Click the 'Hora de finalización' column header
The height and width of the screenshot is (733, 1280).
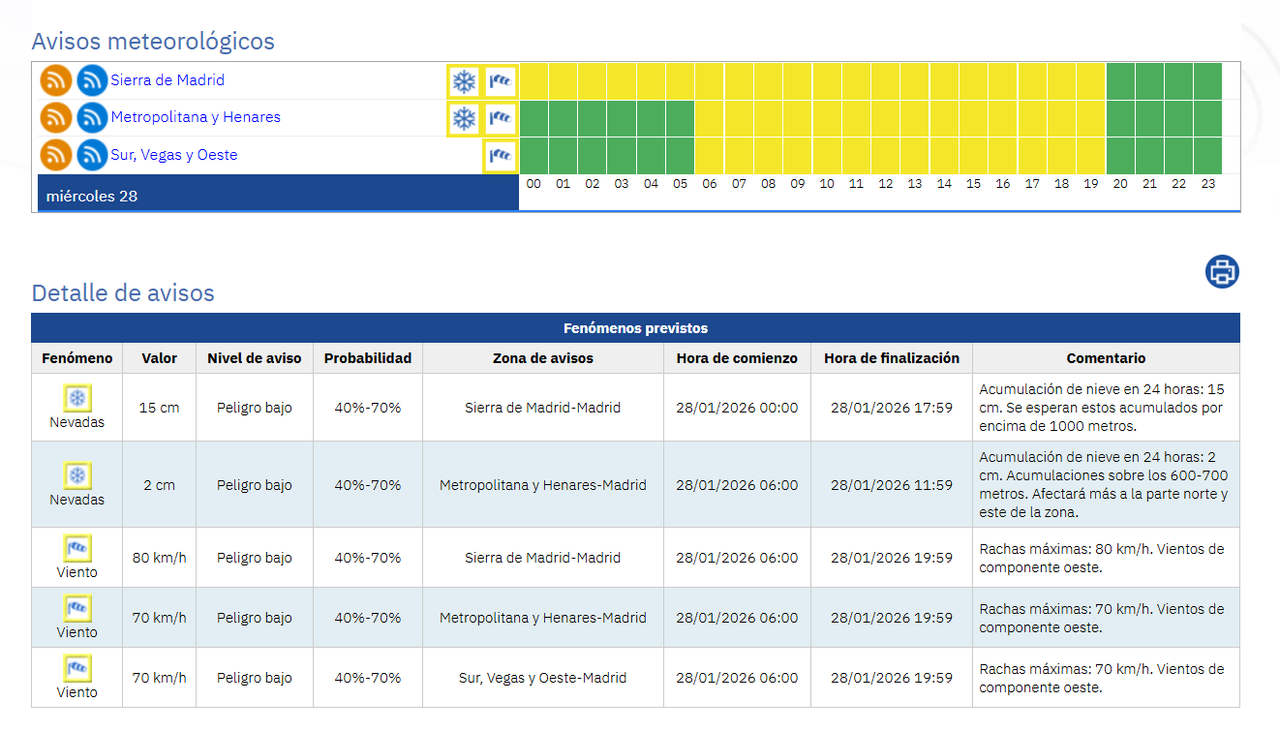[892, 358]
